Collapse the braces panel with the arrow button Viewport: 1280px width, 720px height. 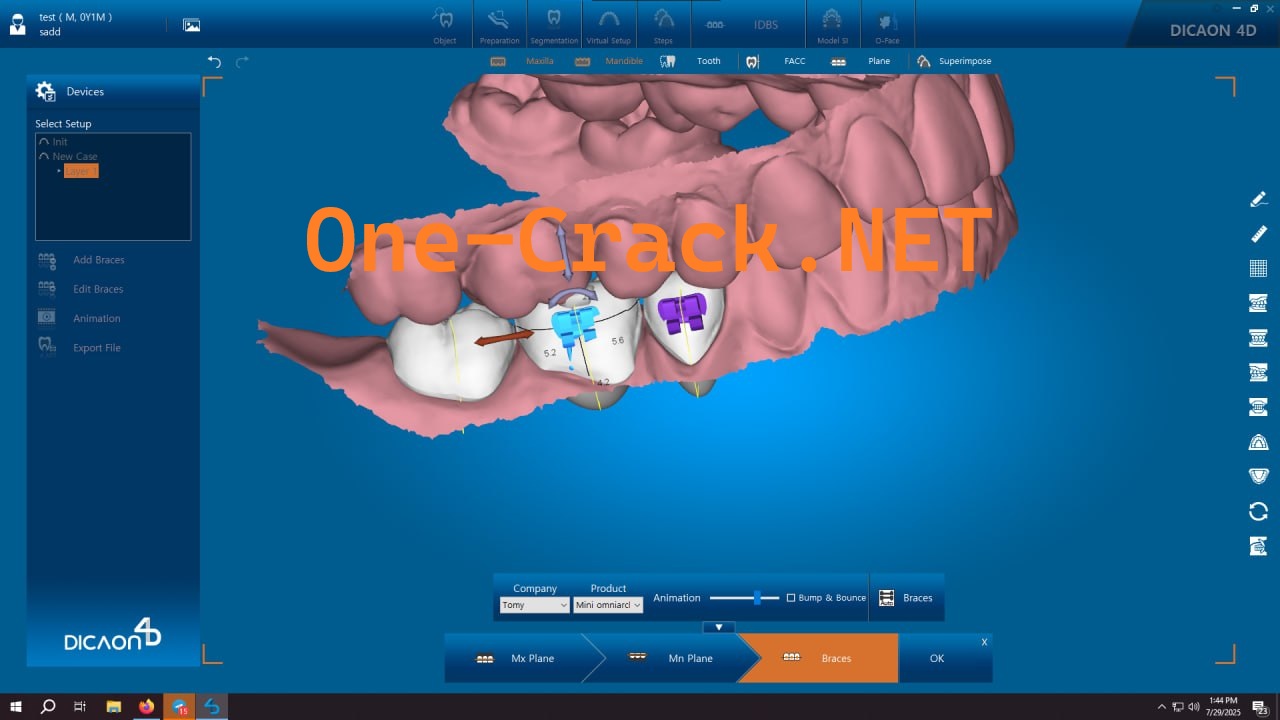coord(718,627)
